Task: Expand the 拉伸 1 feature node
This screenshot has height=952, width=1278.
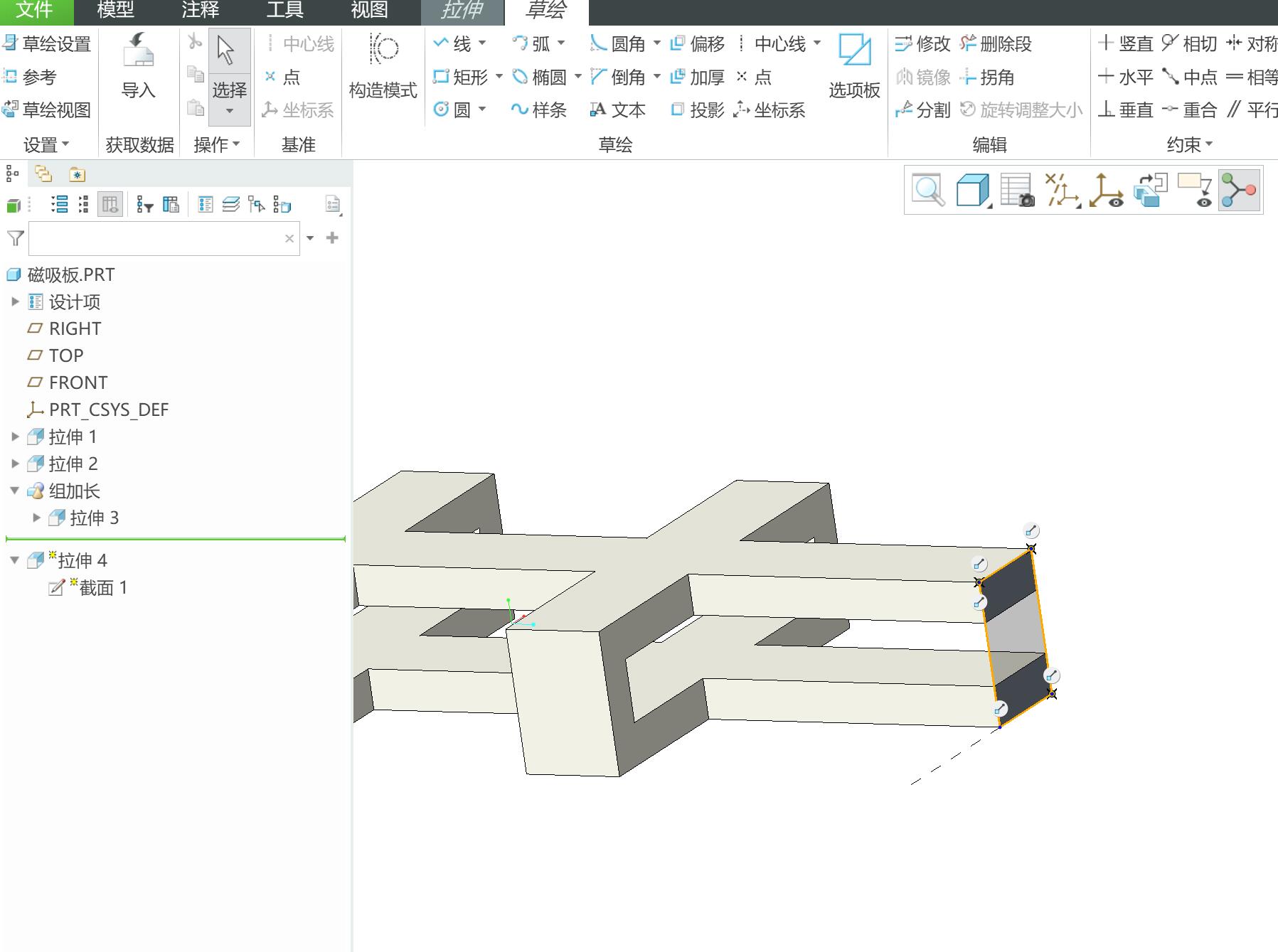Action: pos(15,437)
